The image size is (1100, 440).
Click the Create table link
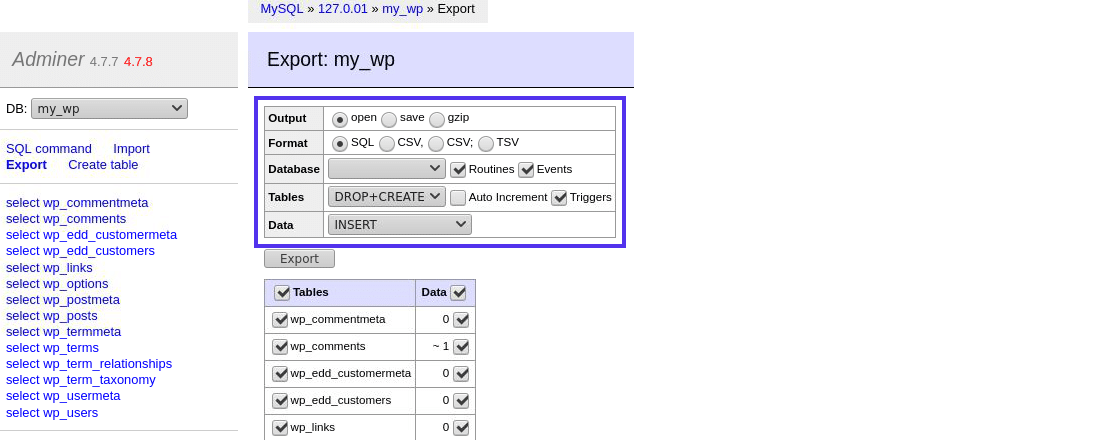(x=103, y=164)
